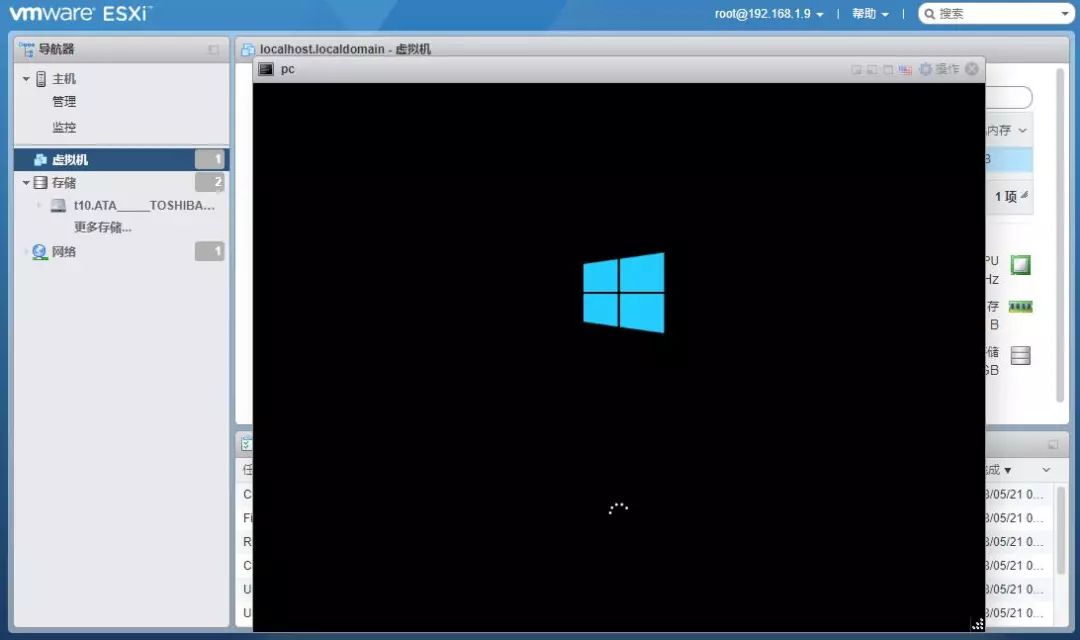The height and width of the screenshot is (640, 1080).
Task: Click the 存储 storage icon
Action: [41, 183]
